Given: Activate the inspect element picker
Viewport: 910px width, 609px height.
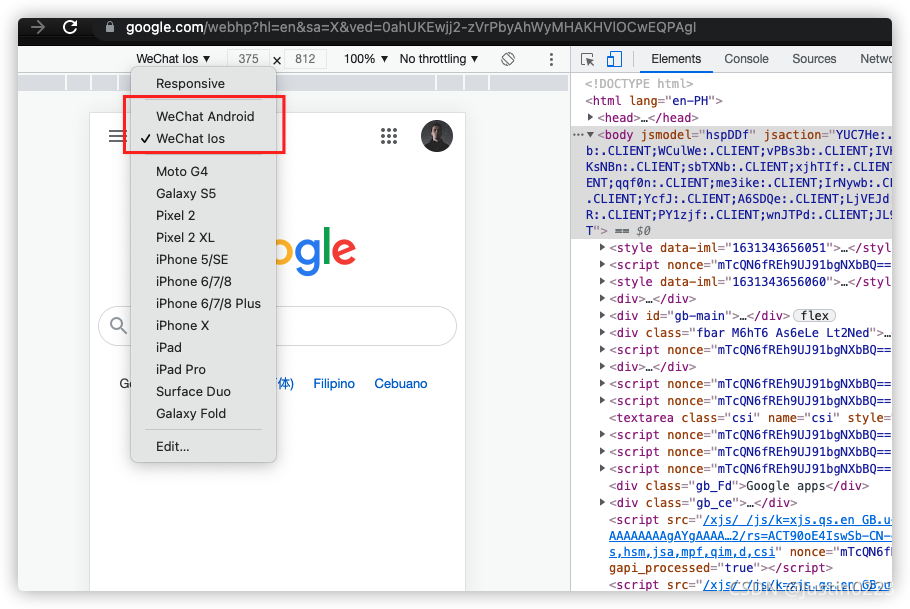Looking at the screenshot, I should pyautogui.click(x=587, y=59).
